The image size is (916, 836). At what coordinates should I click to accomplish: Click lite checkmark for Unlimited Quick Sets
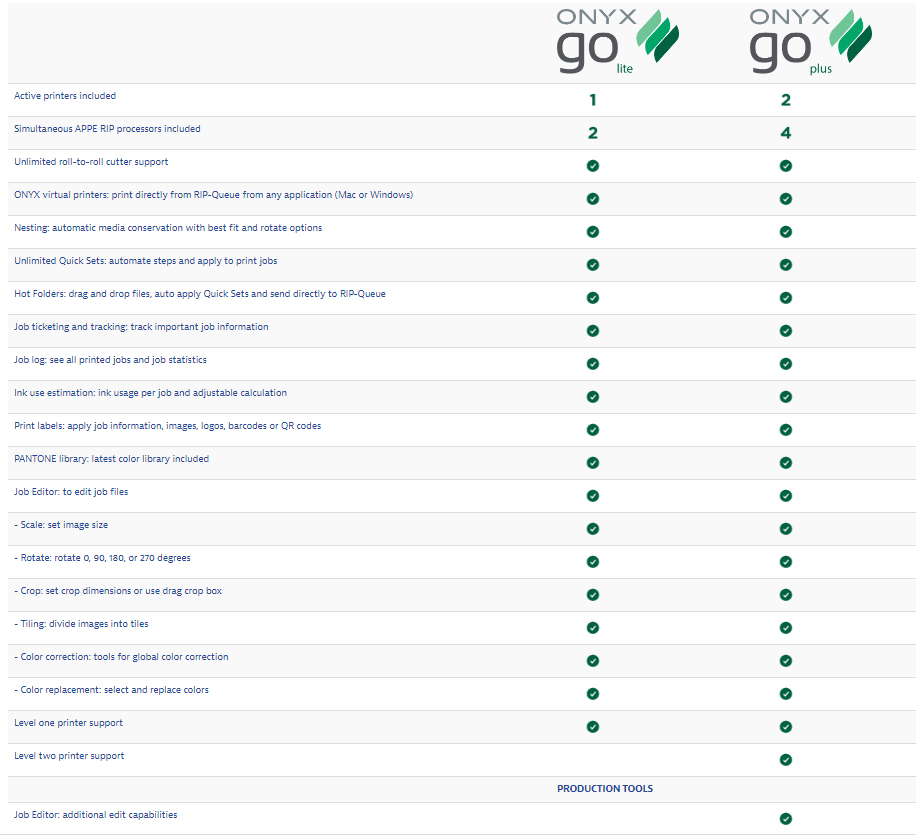(x=593, y=265)
